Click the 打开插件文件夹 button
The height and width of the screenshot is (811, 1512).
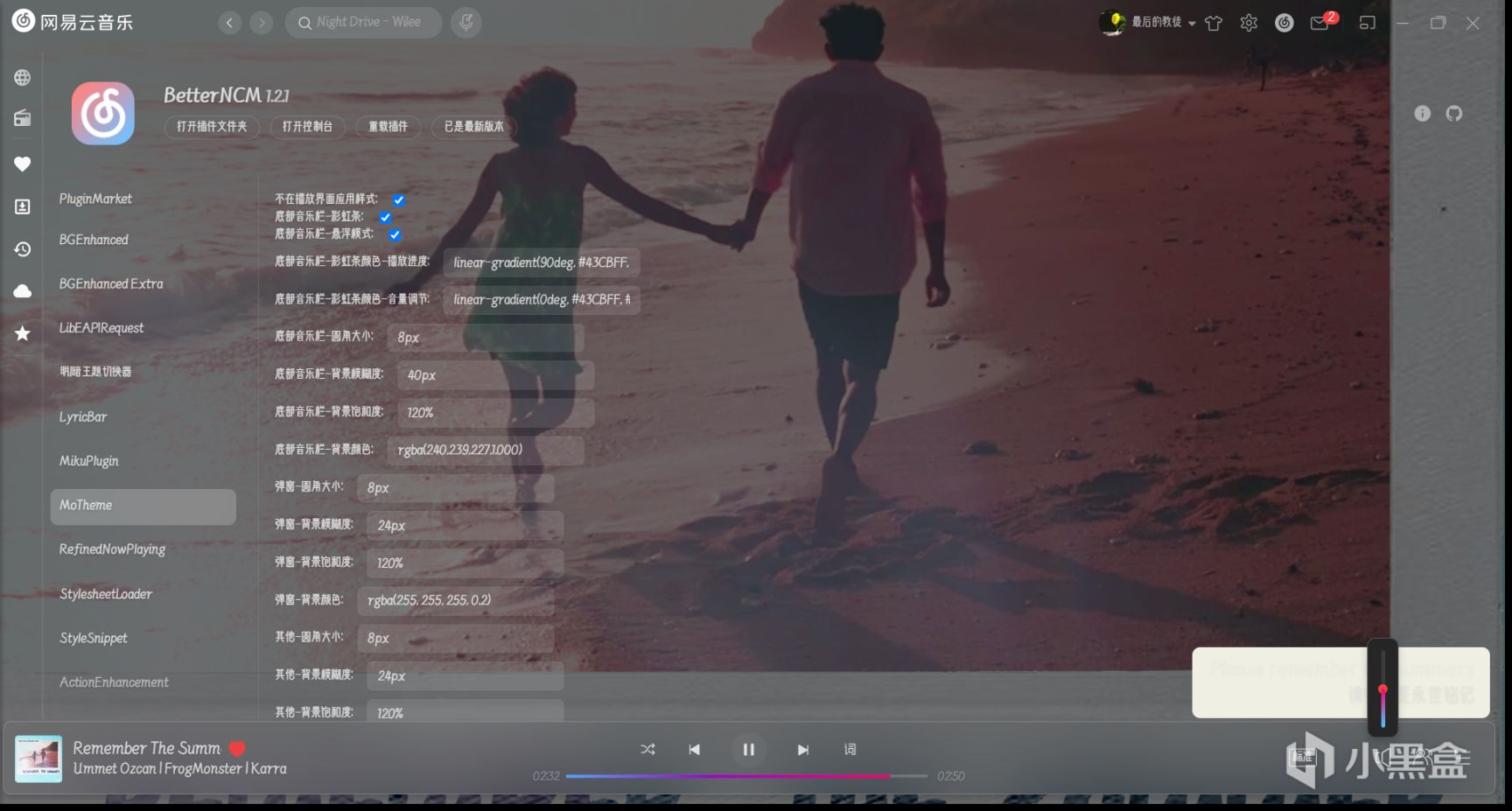point(212,127)
